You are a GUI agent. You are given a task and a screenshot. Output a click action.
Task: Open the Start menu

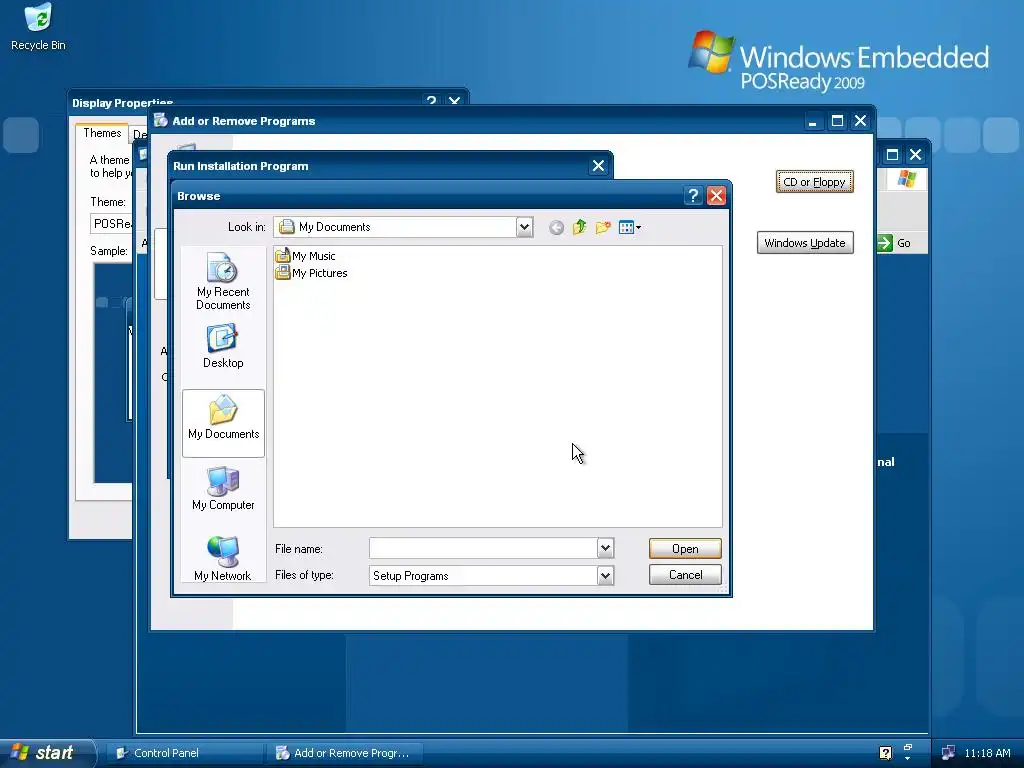46,753
